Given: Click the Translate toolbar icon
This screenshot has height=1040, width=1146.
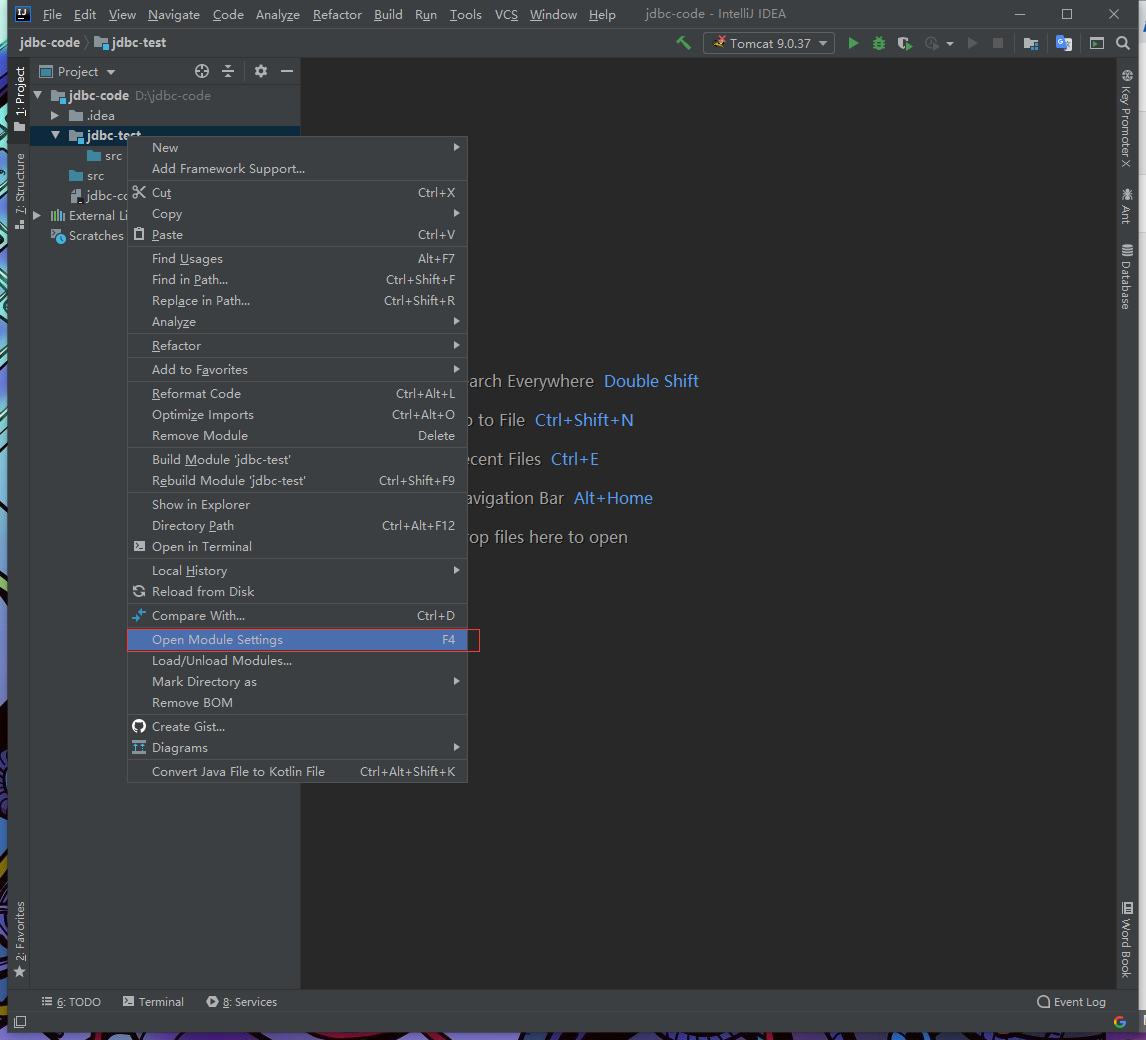Looking at the screenshot, I should (x=1064, y=43).
